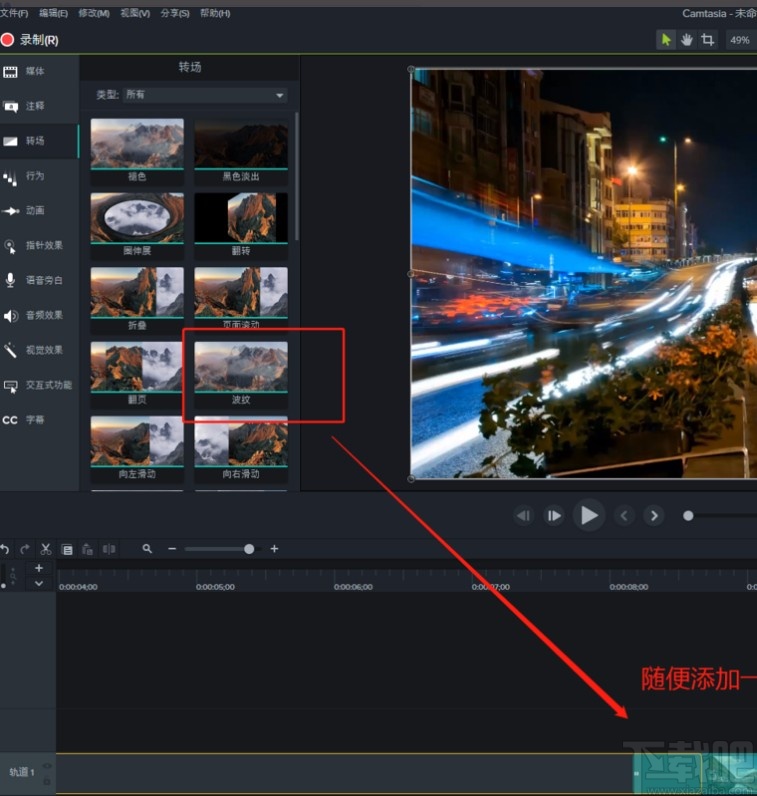Open the 编辑(E) menu
This screenshot has width=757, height=796.
(x=53, y=13)
